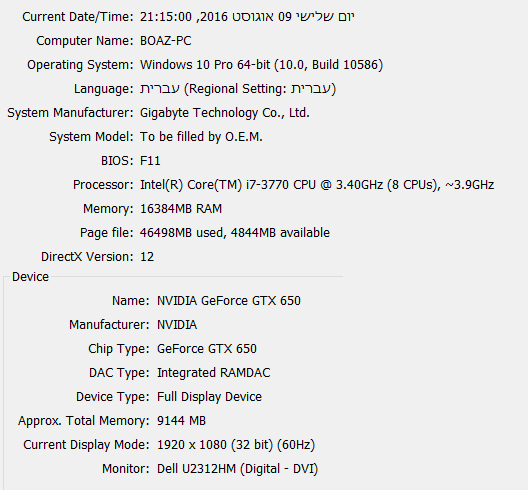The image size is (528, 490).
Task: Select the device Name NVIDIA GeForce GTX 650
Action: coord(229,301)
